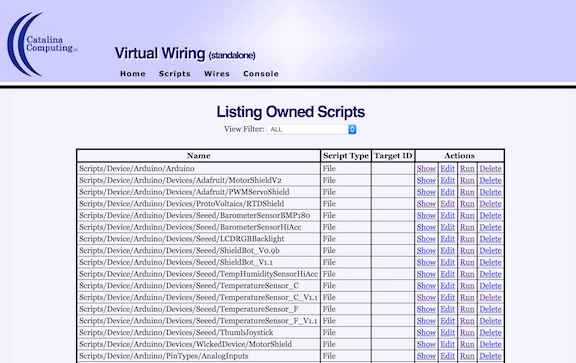Show the Adafruit MotorShieldV2 script
The image size is (576, 363).
coord(426,180)
